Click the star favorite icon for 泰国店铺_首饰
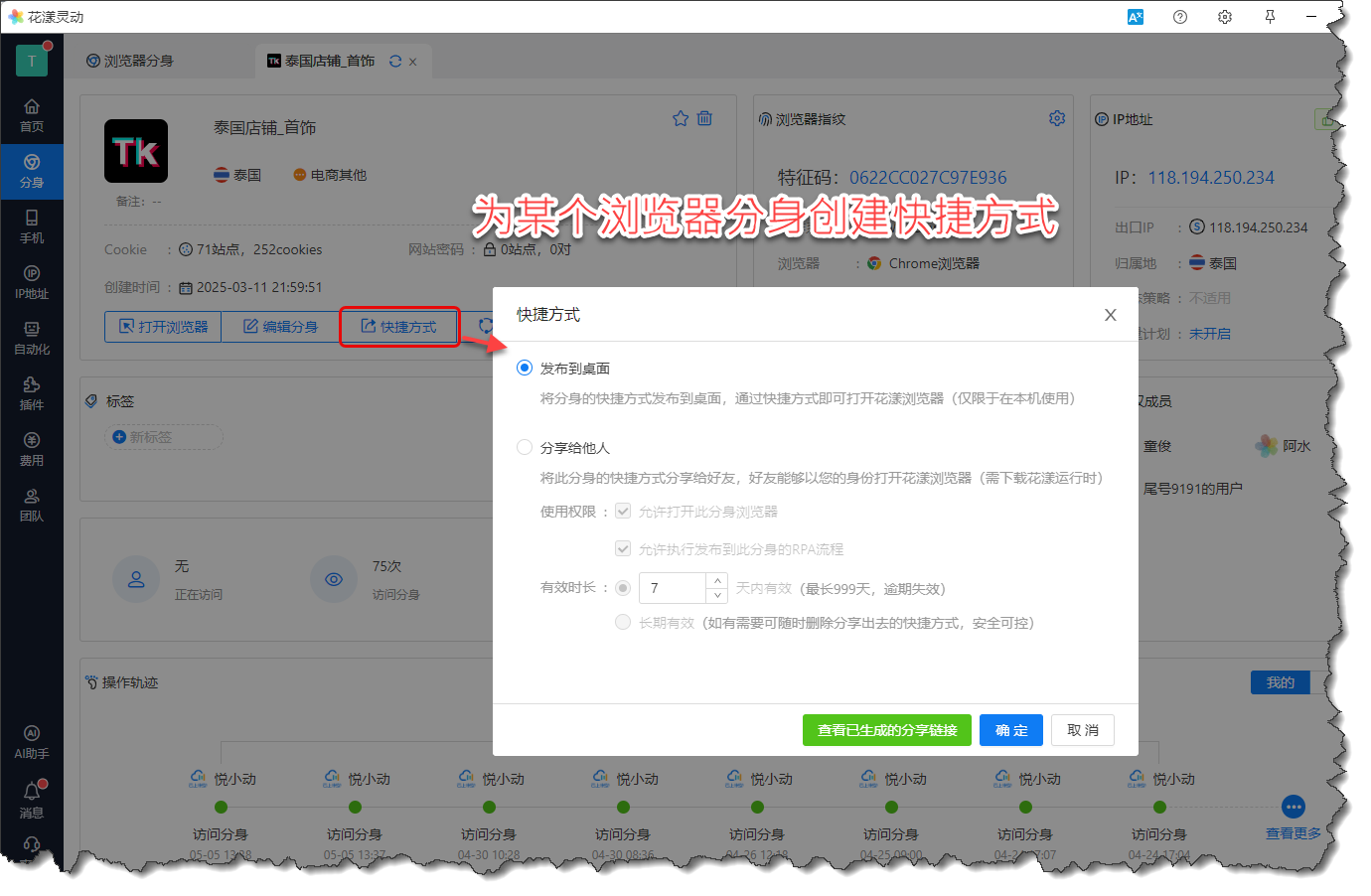Image resolution: width=1371 pixels, height=896 pixels. (681, 118)
